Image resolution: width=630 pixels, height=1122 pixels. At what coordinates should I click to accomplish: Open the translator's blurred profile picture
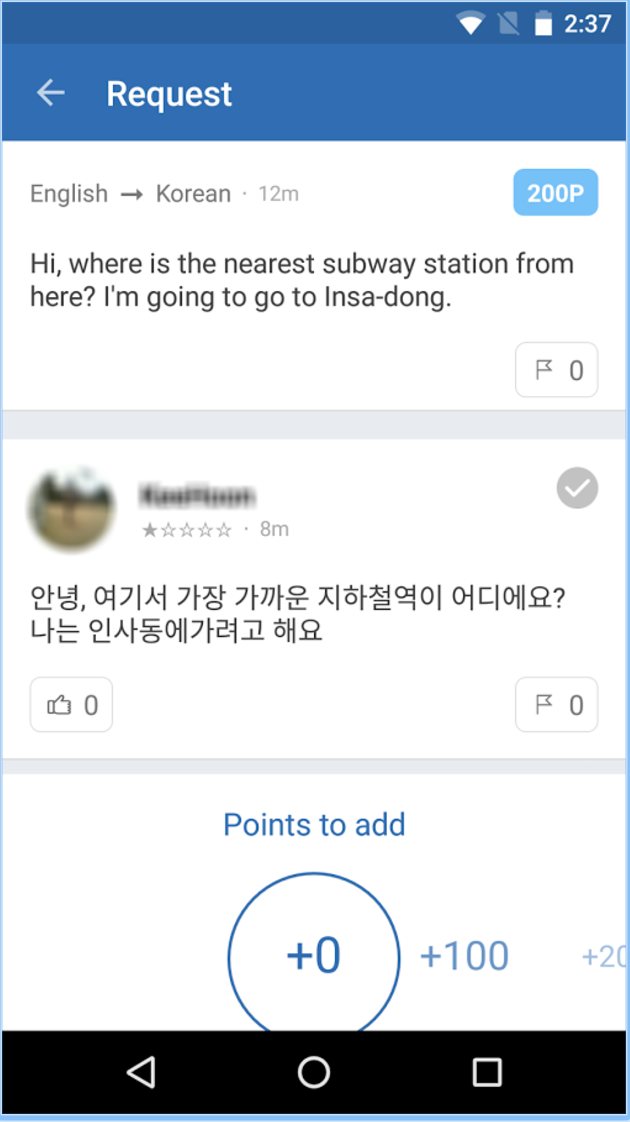(x=71, y=510)
